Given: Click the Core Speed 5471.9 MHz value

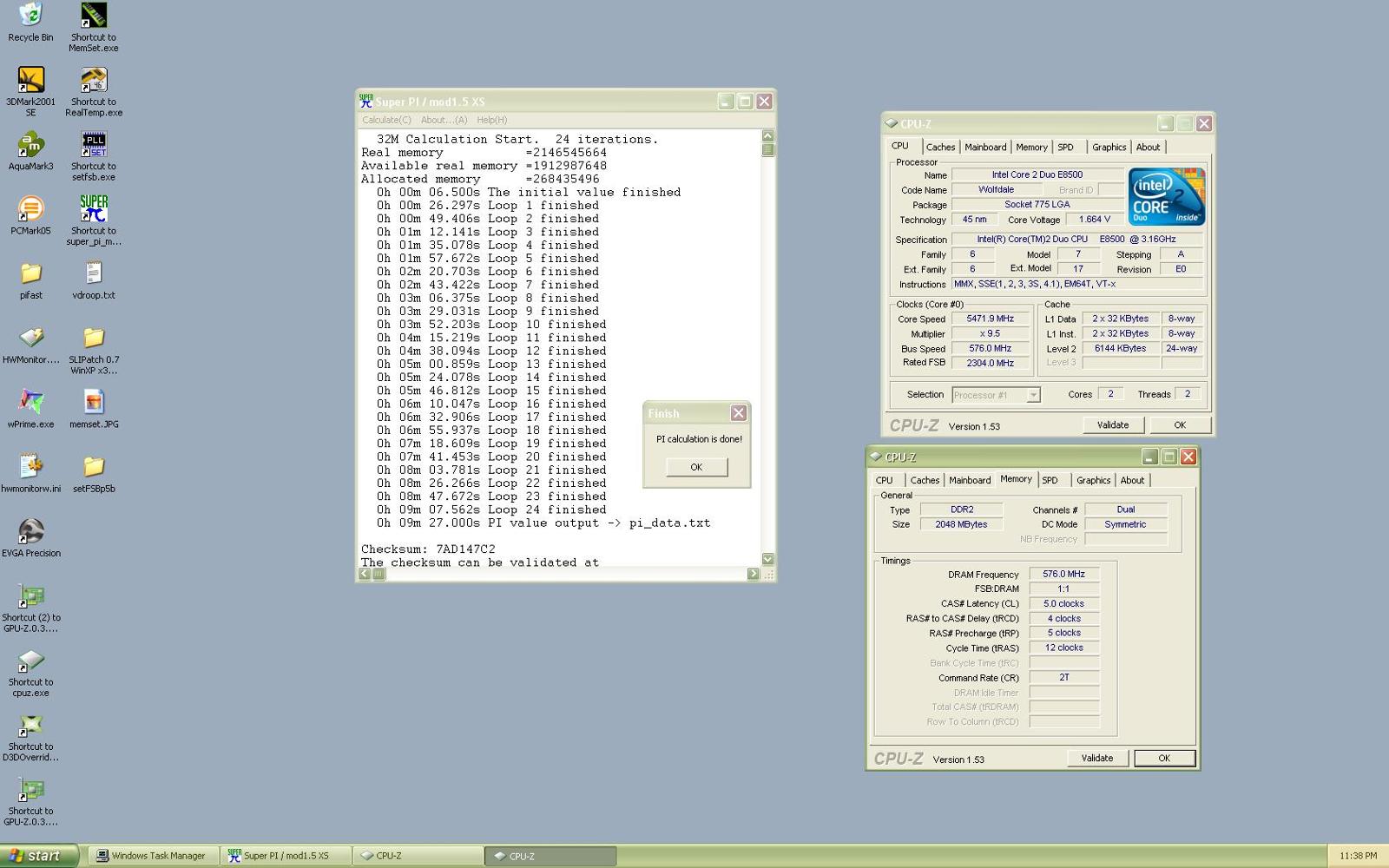Looking at the screenshot, I should coord(991,319).
